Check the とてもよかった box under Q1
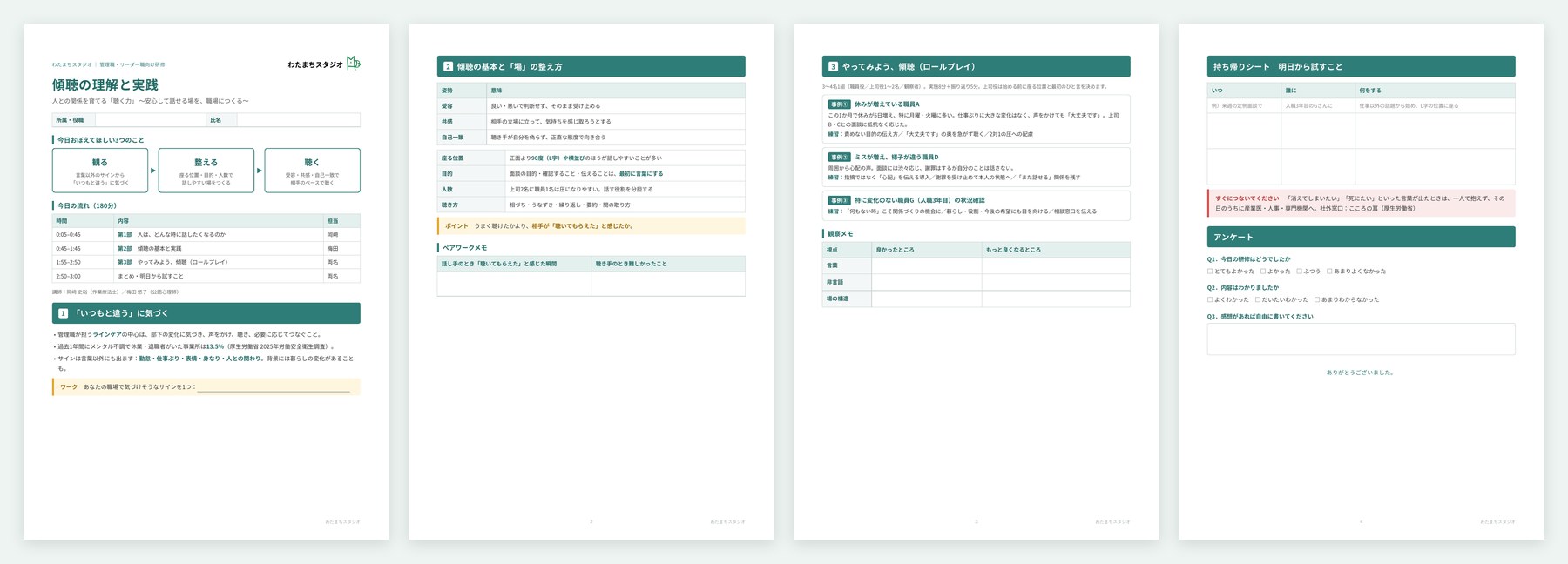This screenshot has height=564, width=1568. click(x=1210, y=272)
